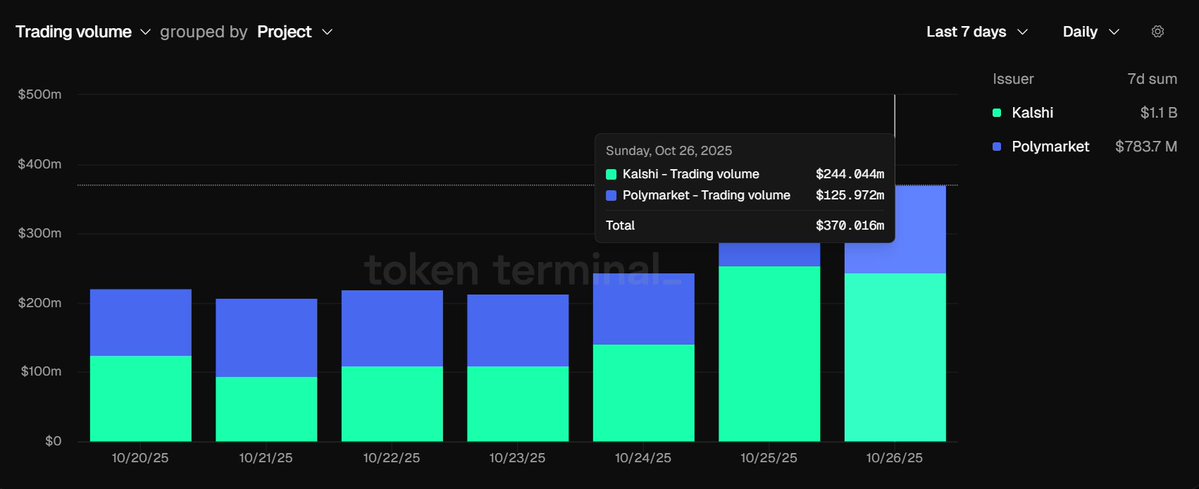Toggle the Kalshi series in legend
Viewport: 1199px width, 489px height.
[x=1032, y=113]
